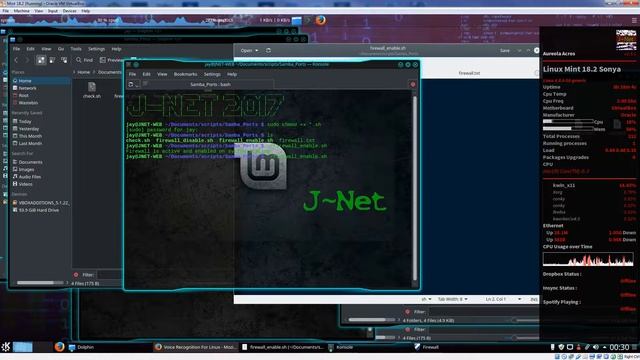Switch to firewall_enable.sh editor taskbar entry
The width and height of the screenshot is (640, 360).
[283, 347]
